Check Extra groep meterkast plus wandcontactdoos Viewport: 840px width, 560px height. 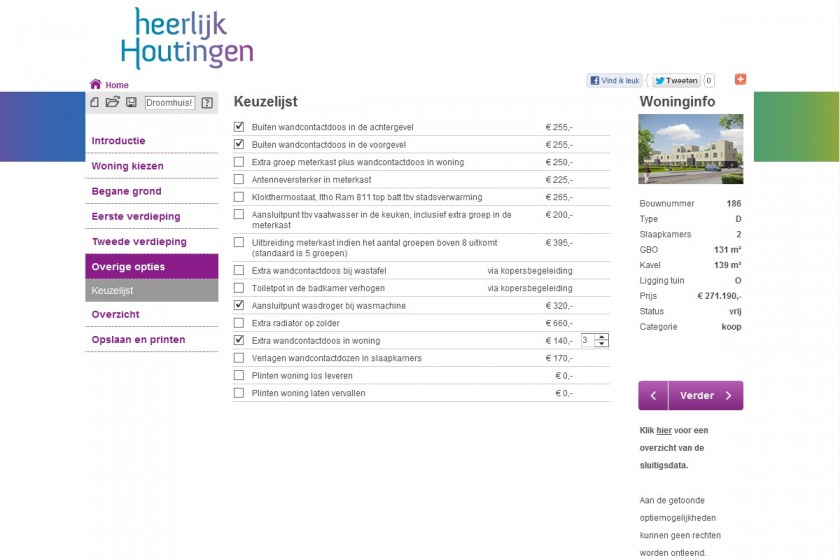coord(239,162)
